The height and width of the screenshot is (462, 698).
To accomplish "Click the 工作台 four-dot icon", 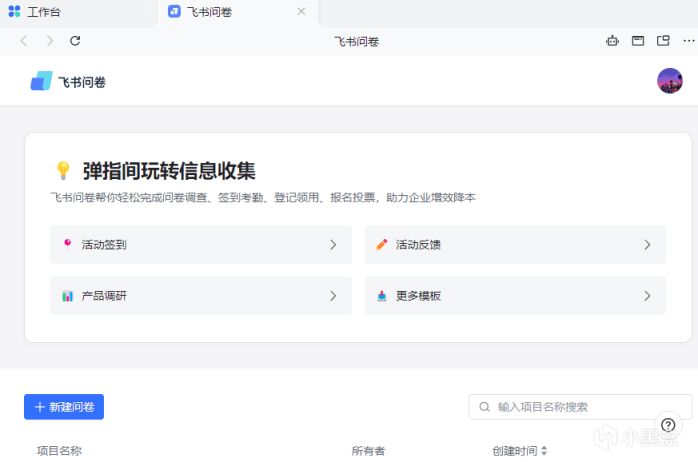I will pos(14,12).
